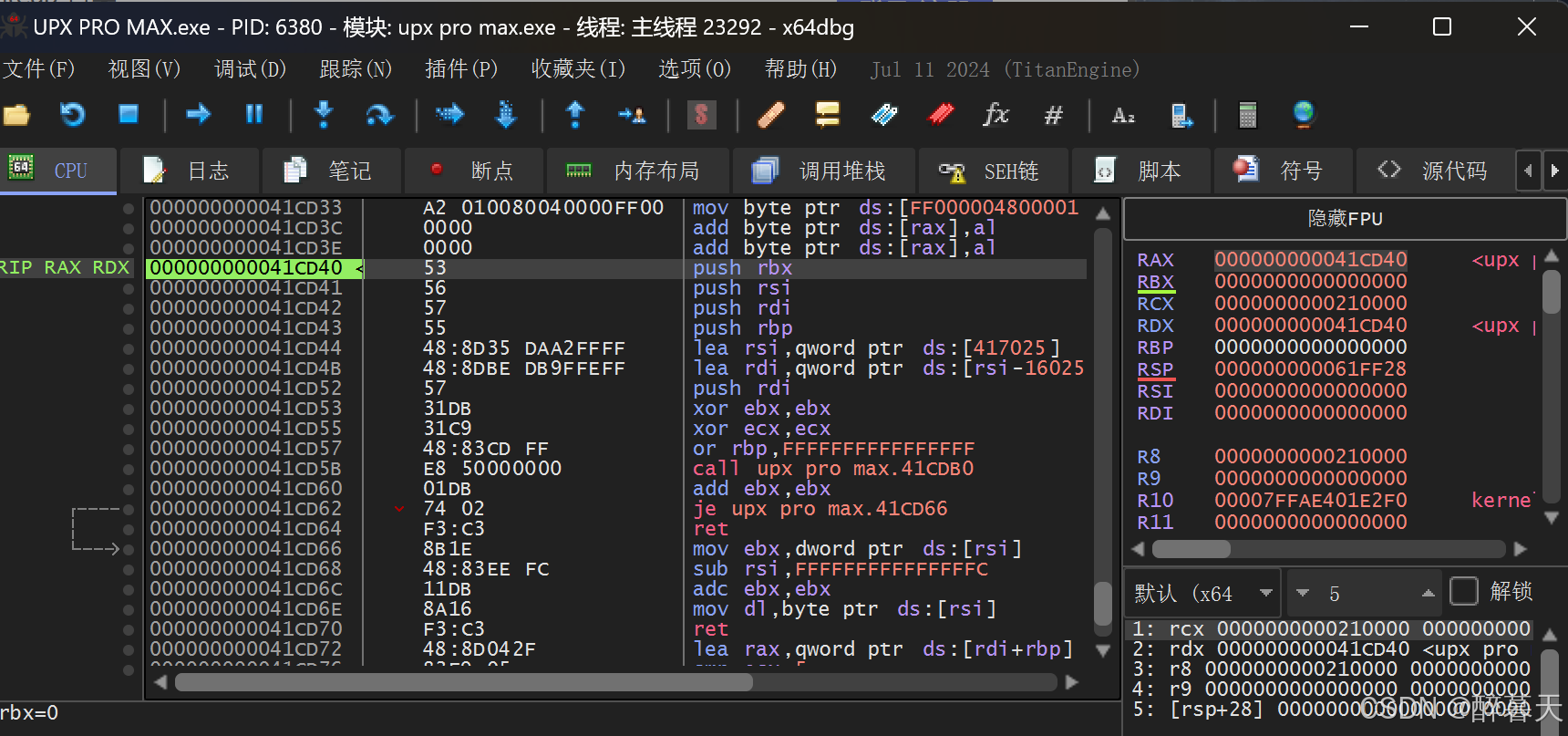Switch to the 调用堆栈 call stack tab
This screenshot has width=1568, height=736.
(823, 171)
